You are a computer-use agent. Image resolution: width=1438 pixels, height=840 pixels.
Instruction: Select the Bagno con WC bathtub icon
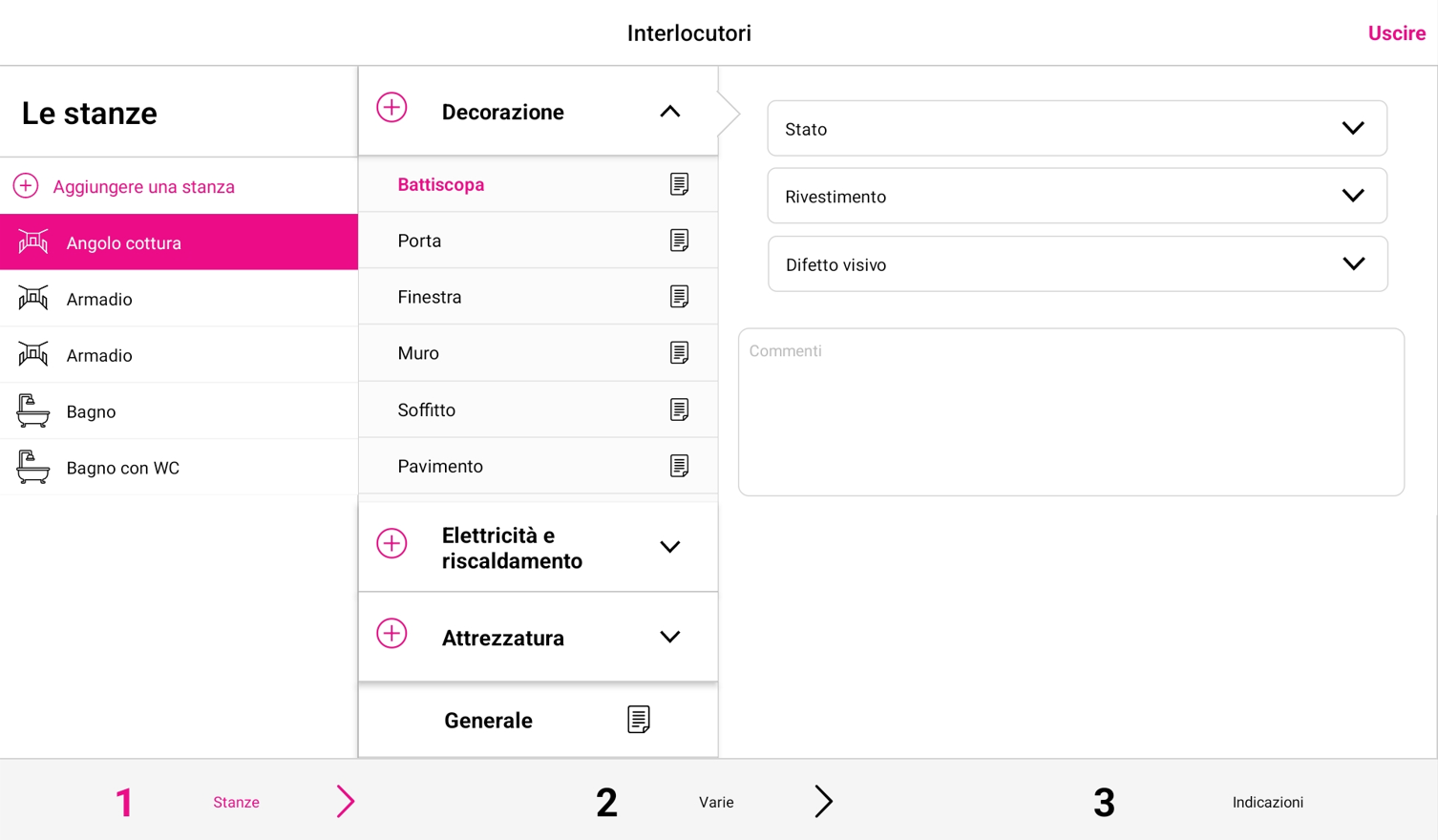[x=32, y=467]
